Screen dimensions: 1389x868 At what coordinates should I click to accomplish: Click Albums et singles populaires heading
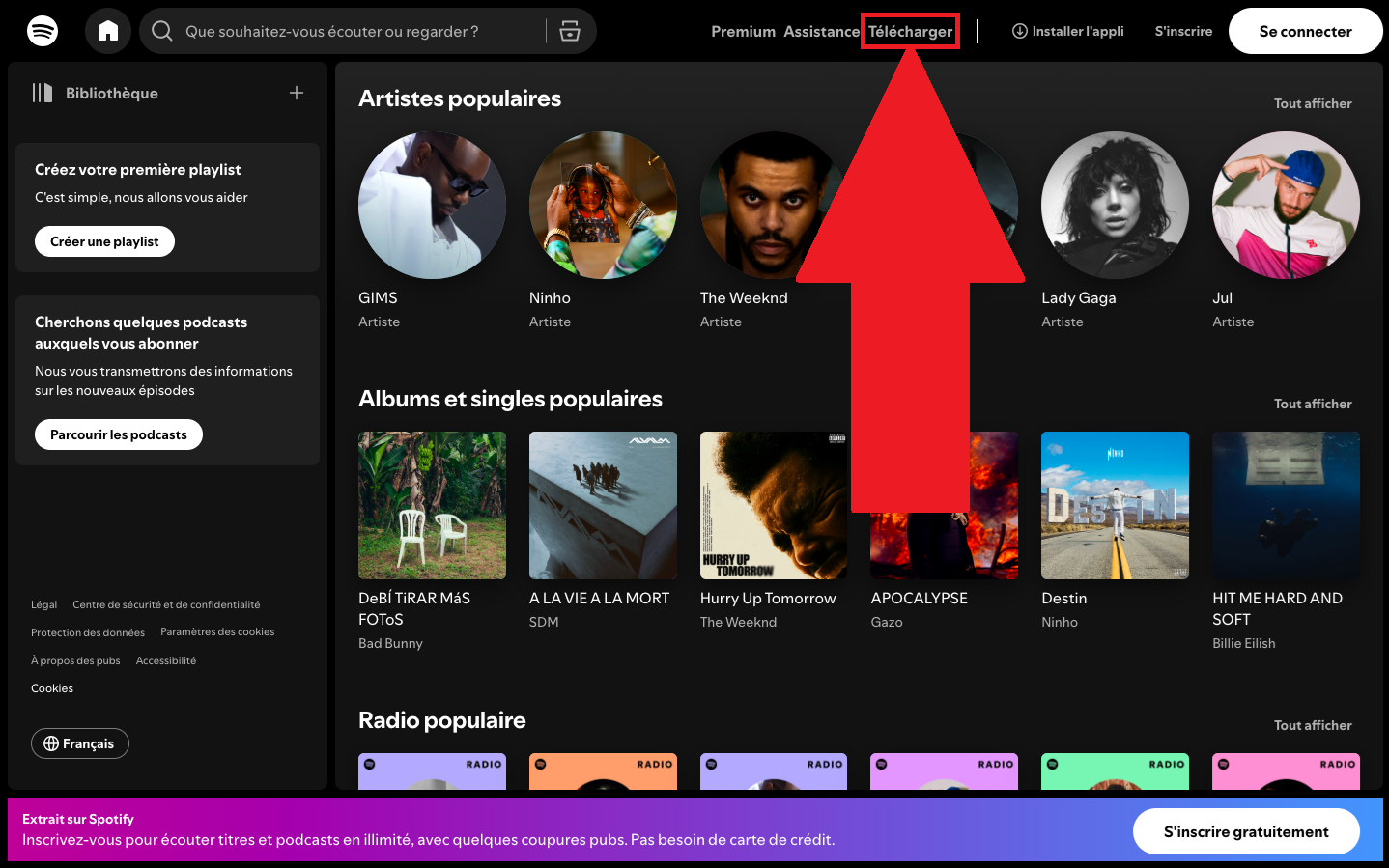point(510,399)
